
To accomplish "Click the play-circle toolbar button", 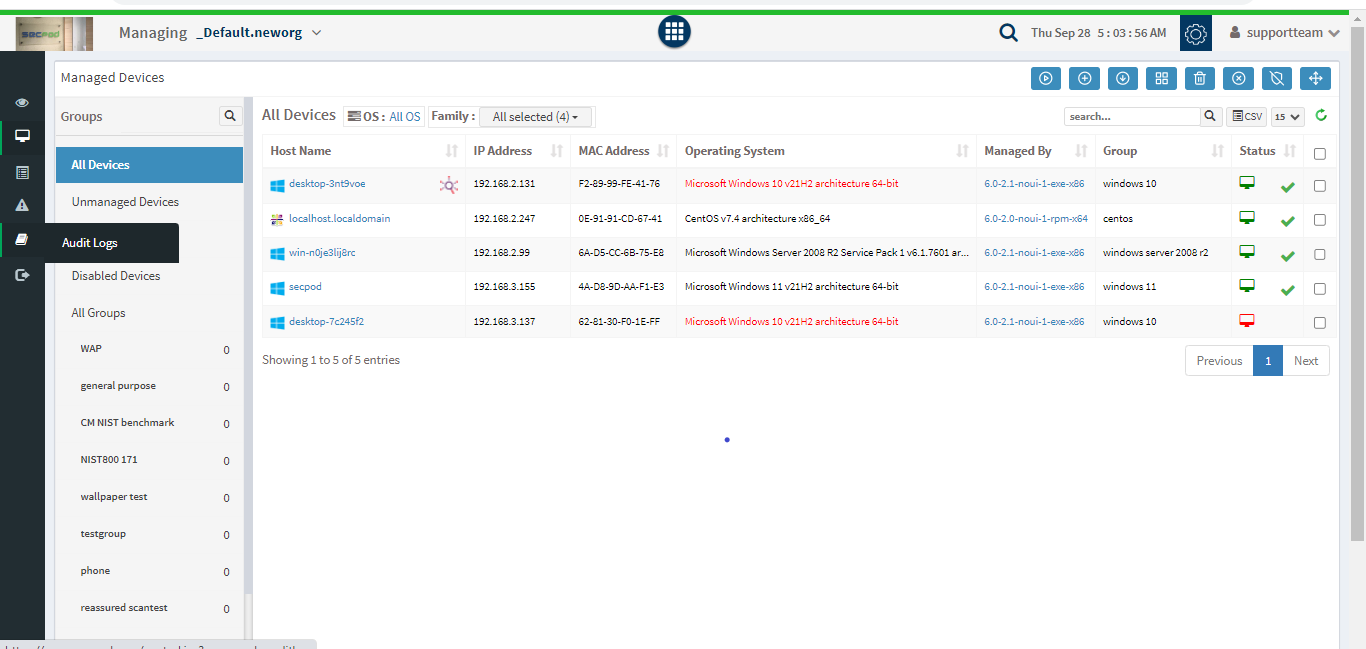I will point(1046,78).
